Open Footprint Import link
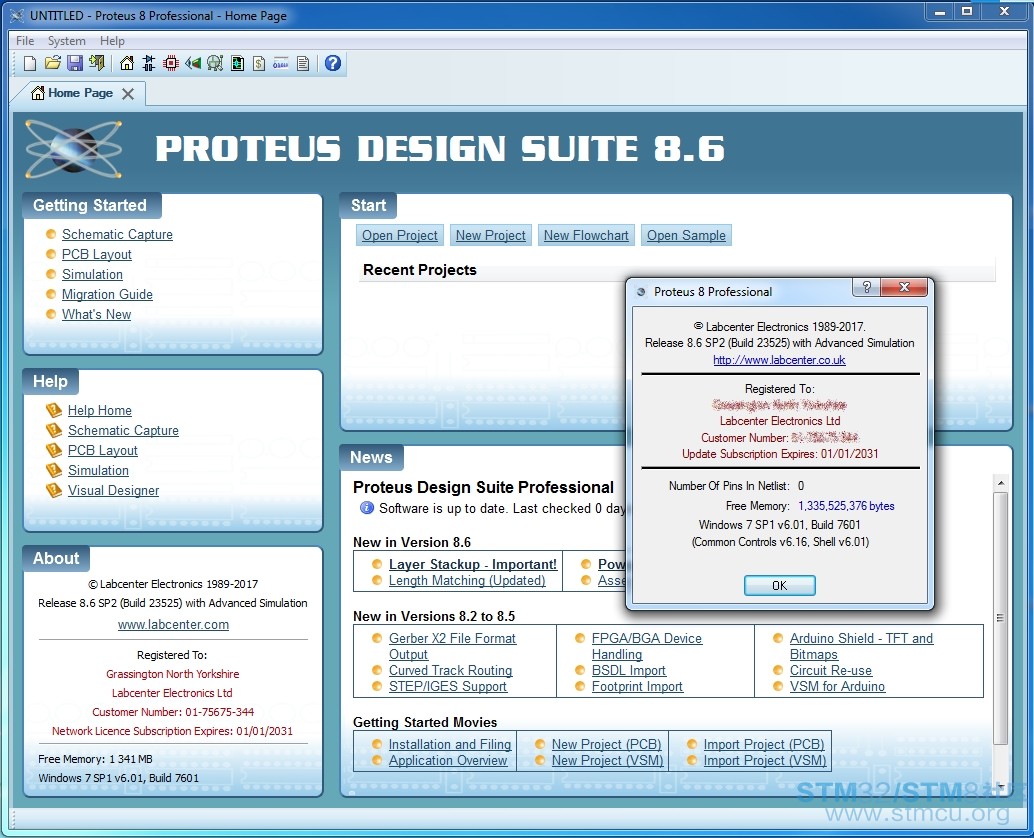This screenshot has height=838, width=1034. [x=637, y=686]
